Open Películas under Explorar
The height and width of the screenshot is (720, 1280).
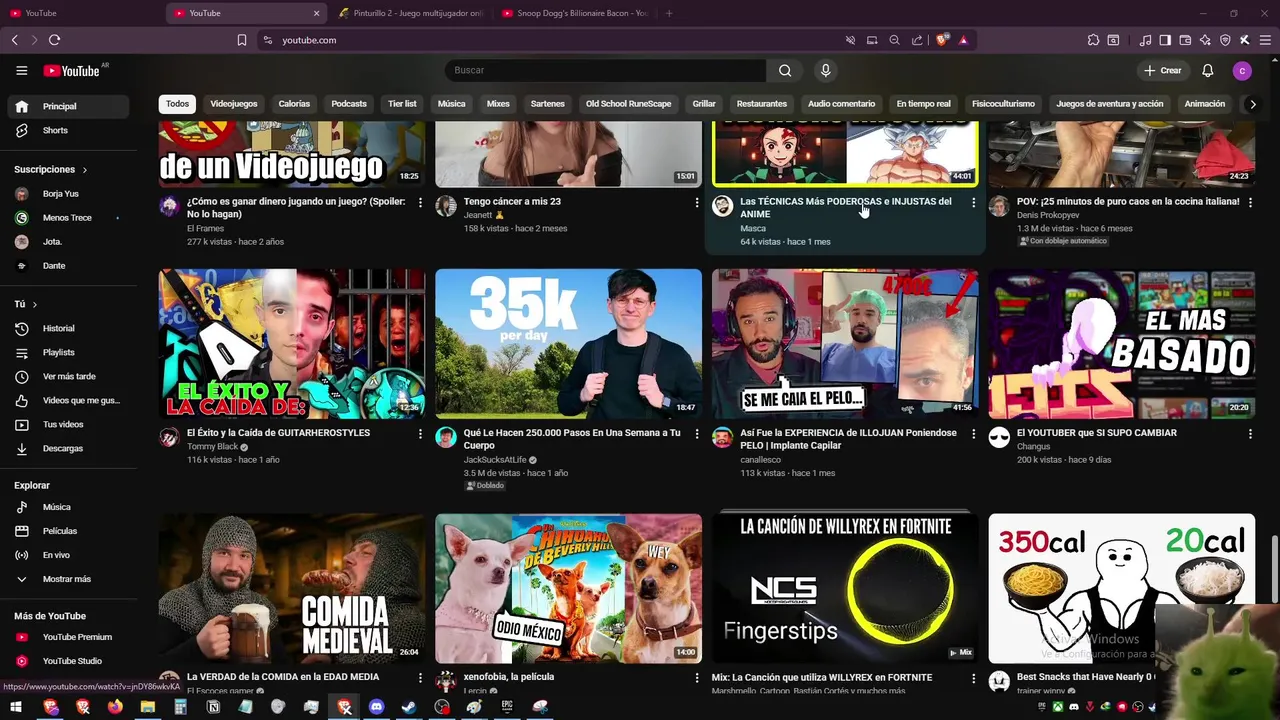[68, 531]
